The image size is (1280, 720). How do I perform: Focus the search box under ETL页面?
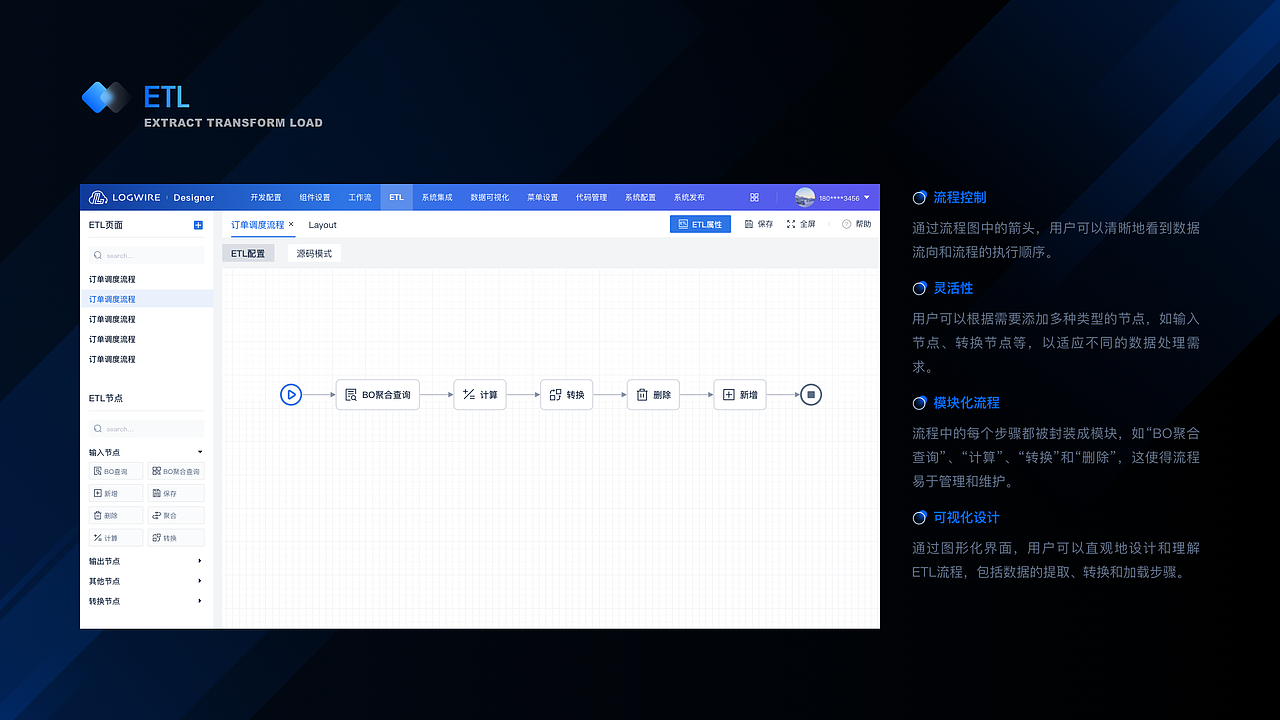pyautogui.click(x=146, y=255)
